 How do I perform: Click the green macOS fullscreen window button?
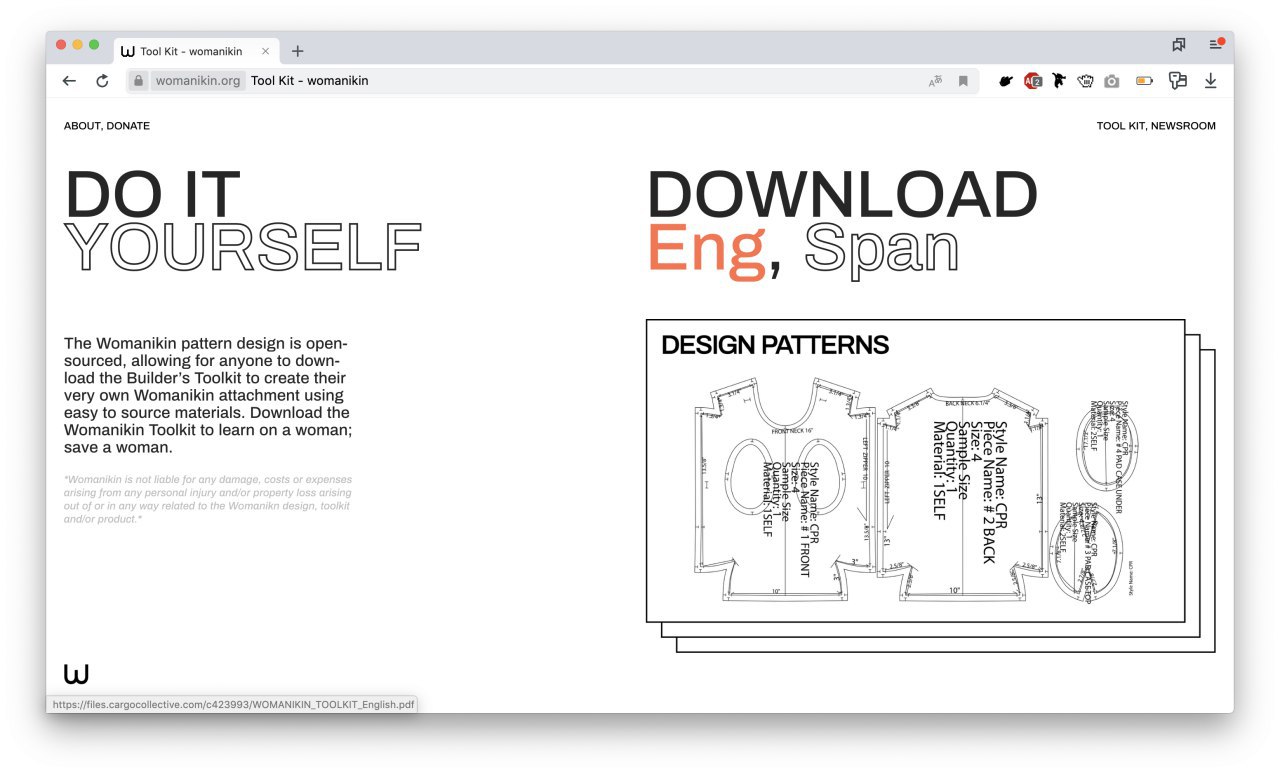94,45
